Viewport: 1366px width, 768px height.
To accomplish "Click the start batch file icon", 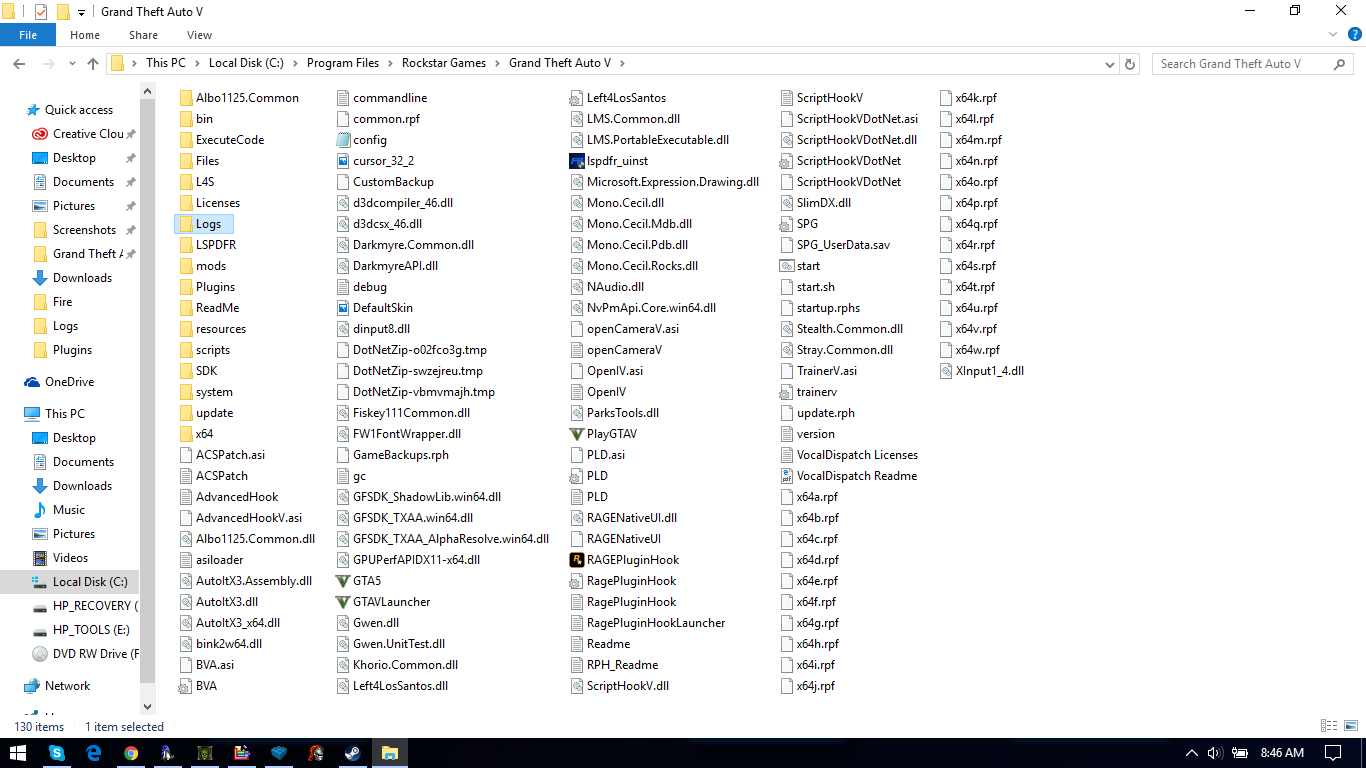I will (787, 266).
